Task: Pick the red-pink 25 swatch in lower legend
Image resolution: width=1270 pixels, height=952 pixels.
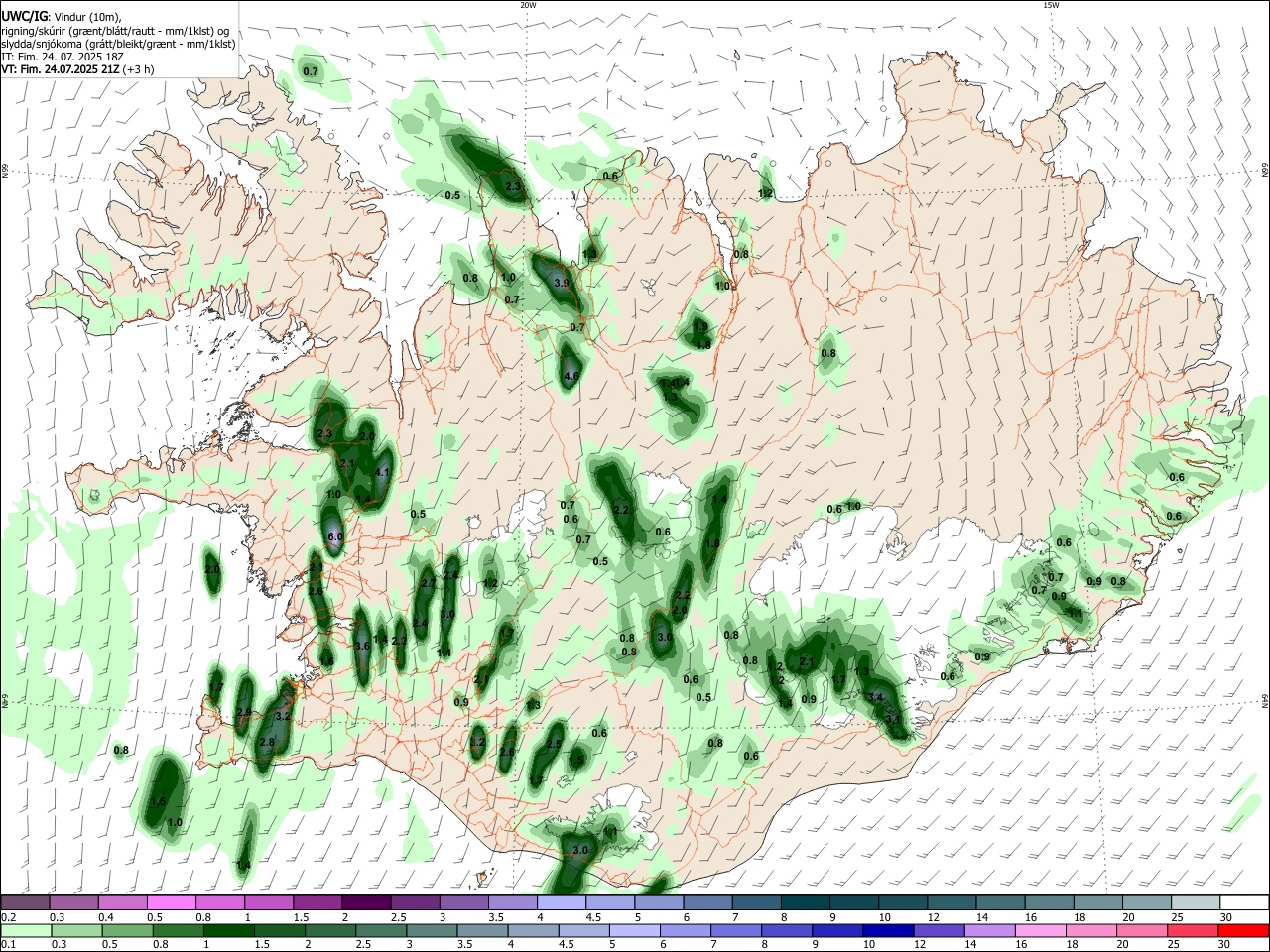Action: pyautogui.click(x=1193, y=930)
